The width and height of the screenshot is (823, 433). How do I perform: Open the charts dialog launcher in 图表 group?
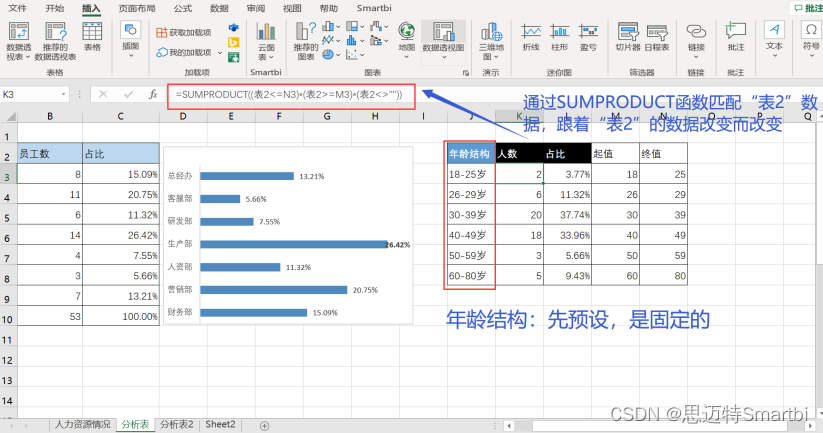(x=466, y=73)
